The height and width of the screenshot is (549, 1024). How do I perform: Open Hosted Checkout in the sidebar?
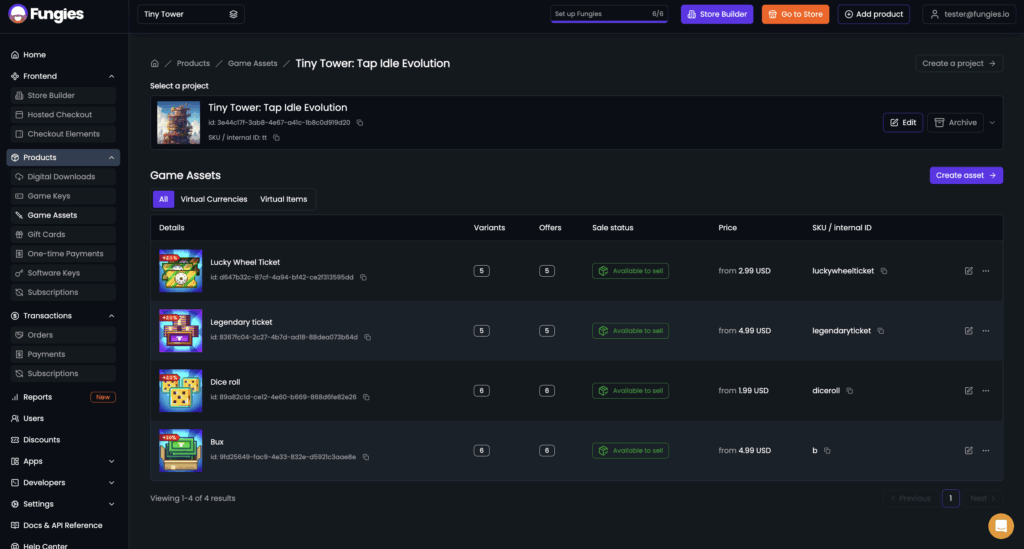coord(63,115)
